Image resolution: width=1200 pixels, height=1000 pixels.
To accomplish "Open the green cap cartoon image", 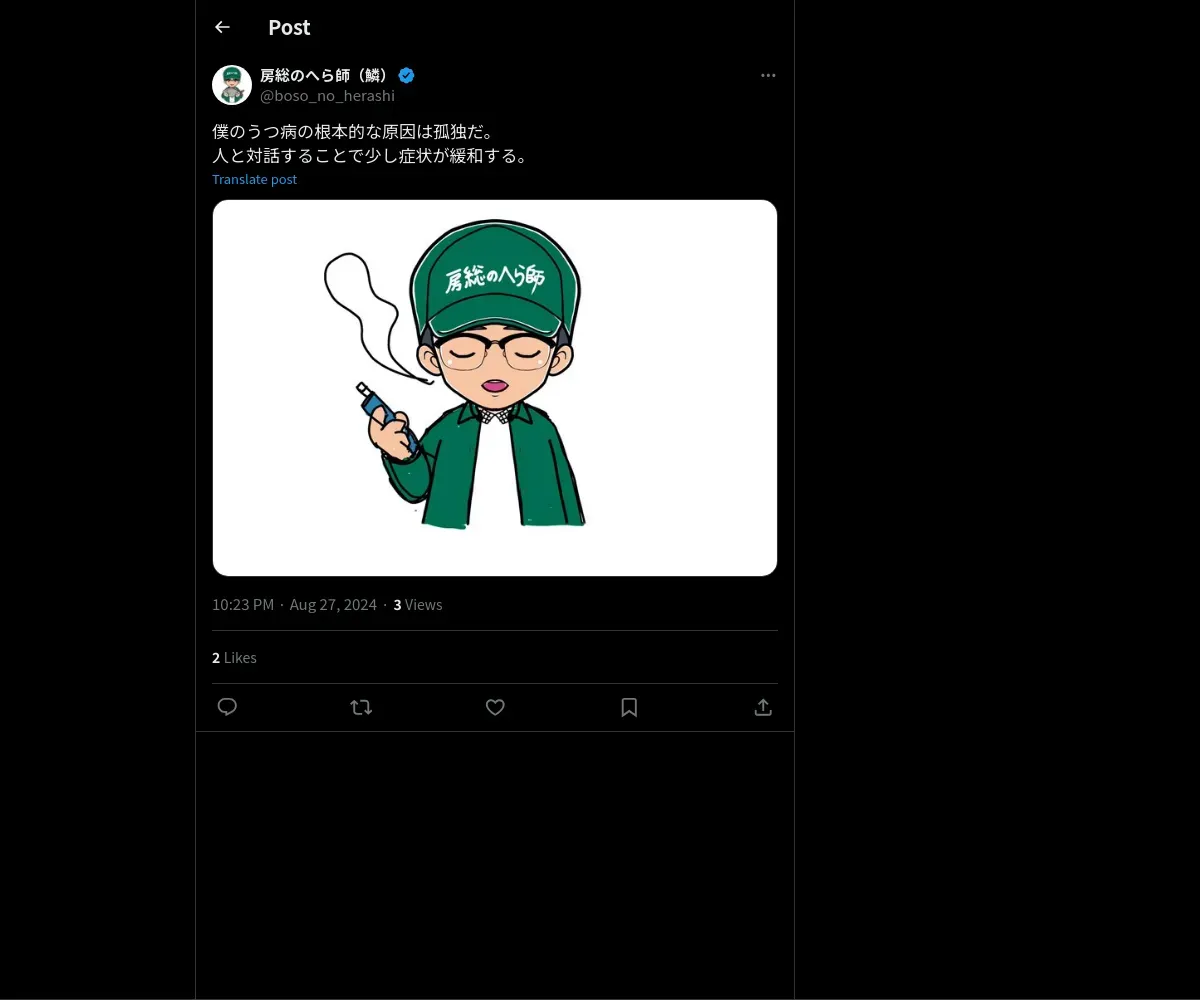I will coord(495,387).
